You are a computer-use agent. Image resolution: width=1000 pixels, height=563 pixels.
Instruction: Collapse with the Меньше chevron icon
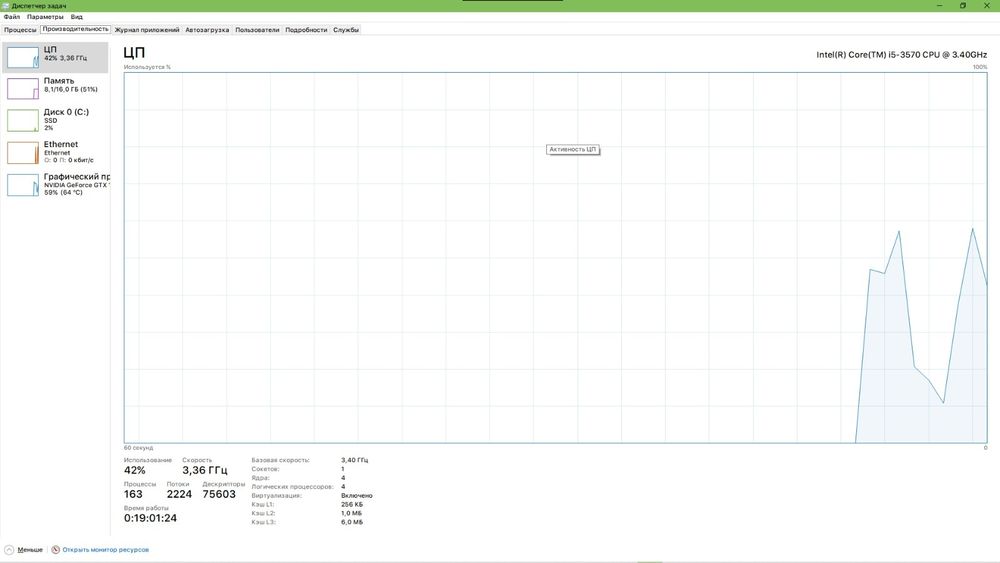click(9, 550)
